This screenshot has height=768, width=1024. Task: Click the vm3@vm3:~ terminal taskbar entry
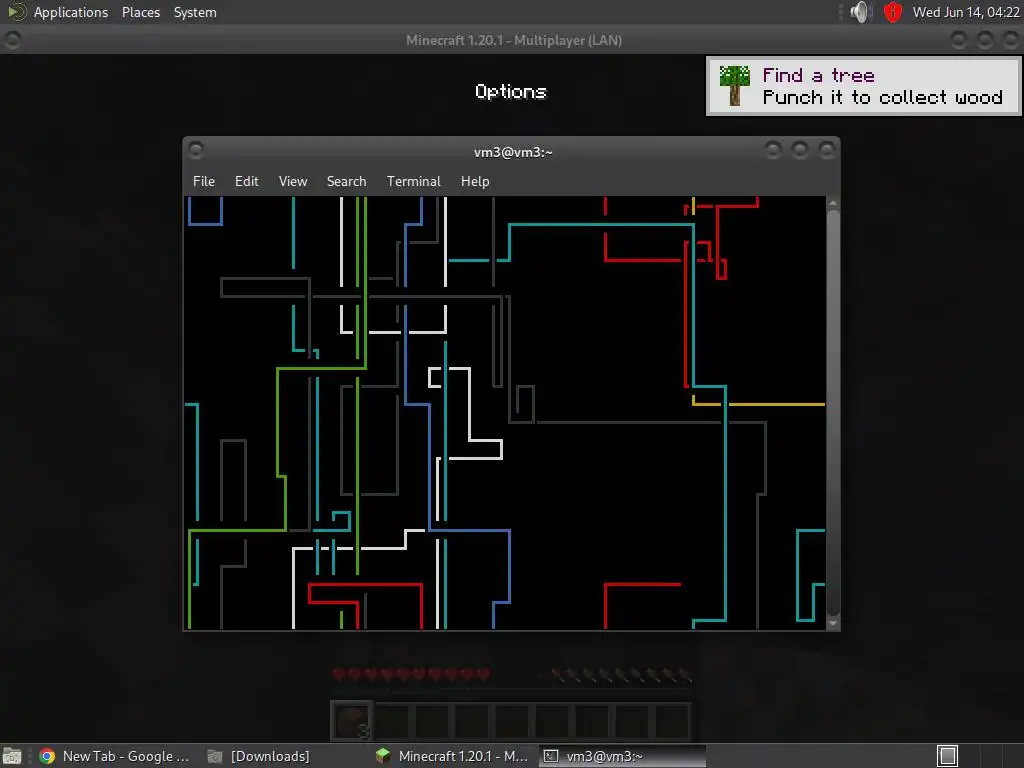622,756
